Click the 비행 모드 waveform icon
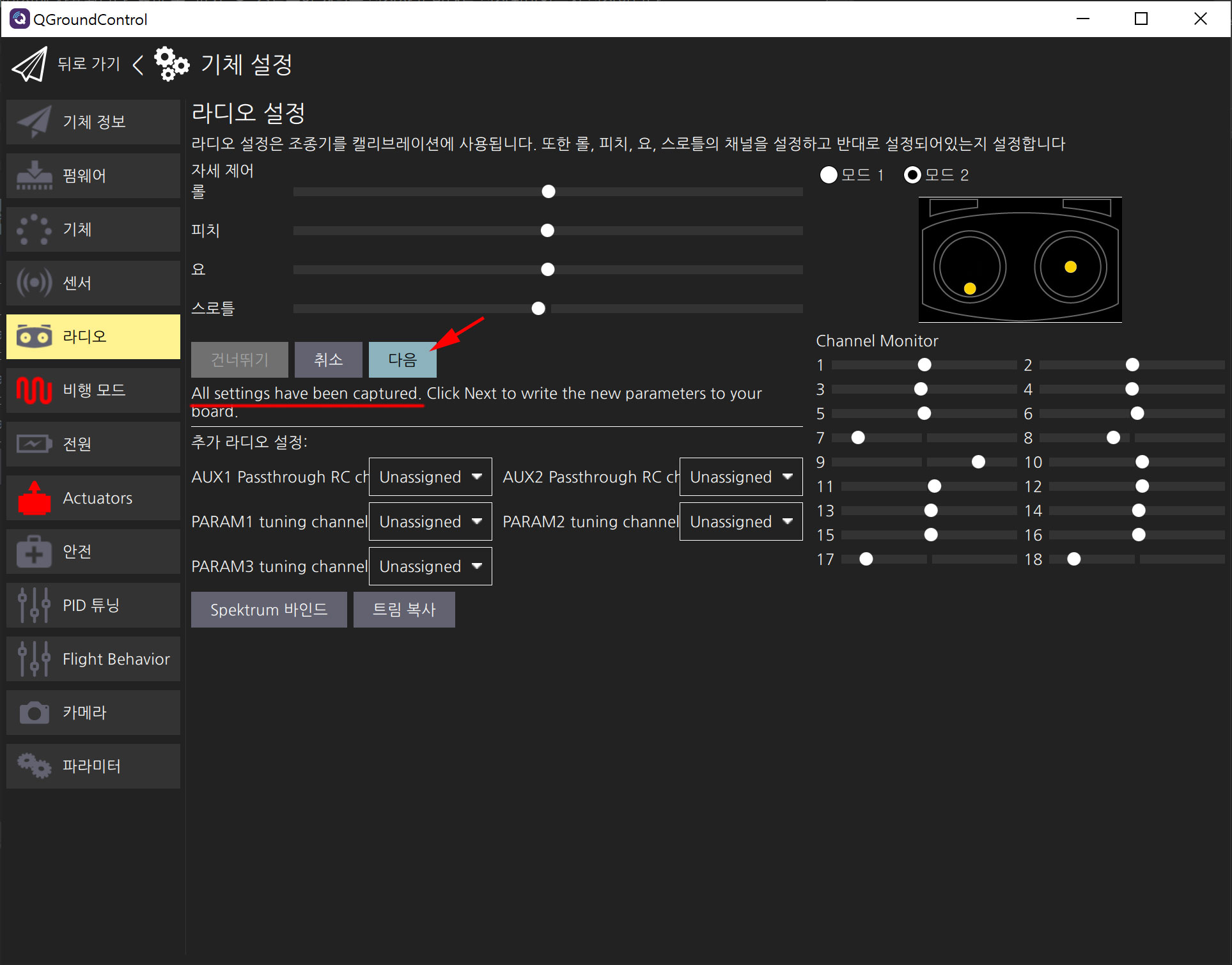 pyautogui.click(x=35, y=390)
